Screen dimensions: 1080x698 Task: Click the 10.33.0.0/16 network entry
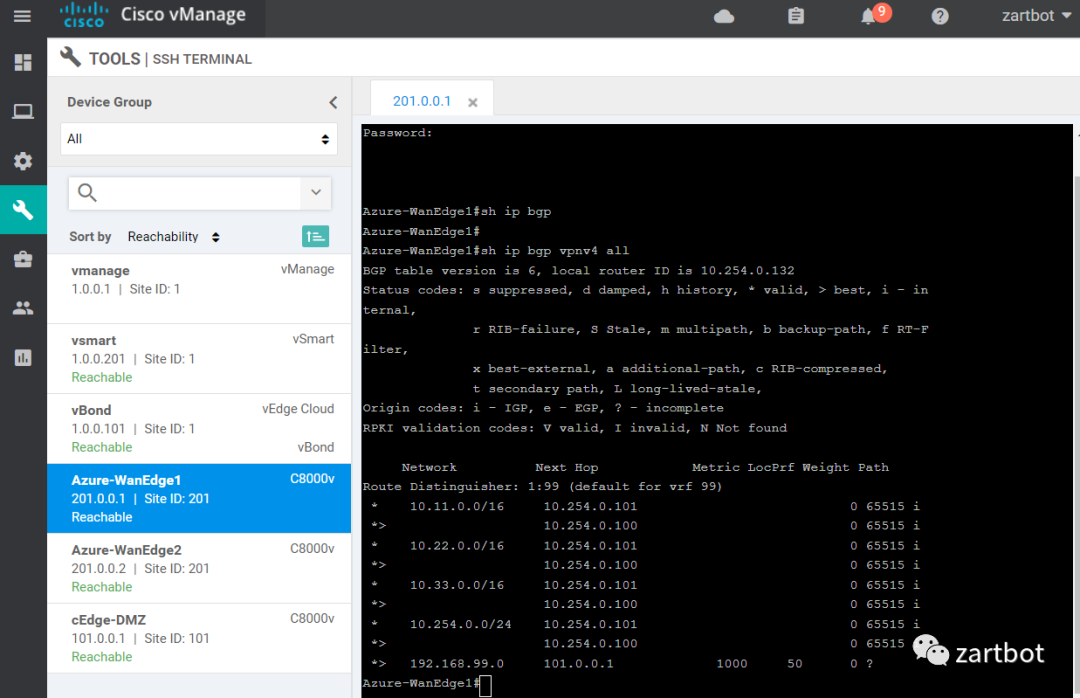457,585
